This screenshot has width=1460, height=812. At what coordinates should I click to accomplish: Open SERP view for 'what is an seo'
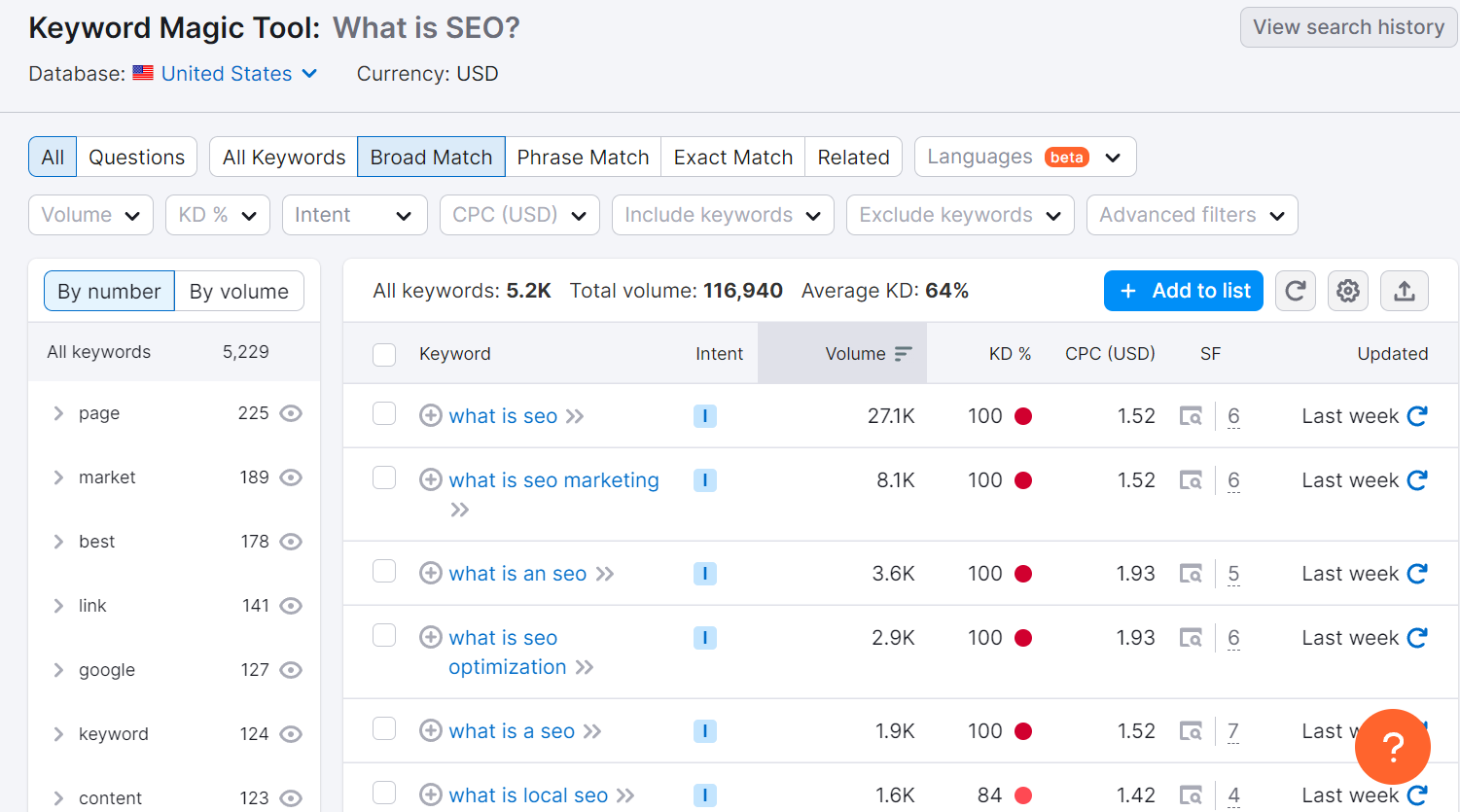tap(1191, 574)
